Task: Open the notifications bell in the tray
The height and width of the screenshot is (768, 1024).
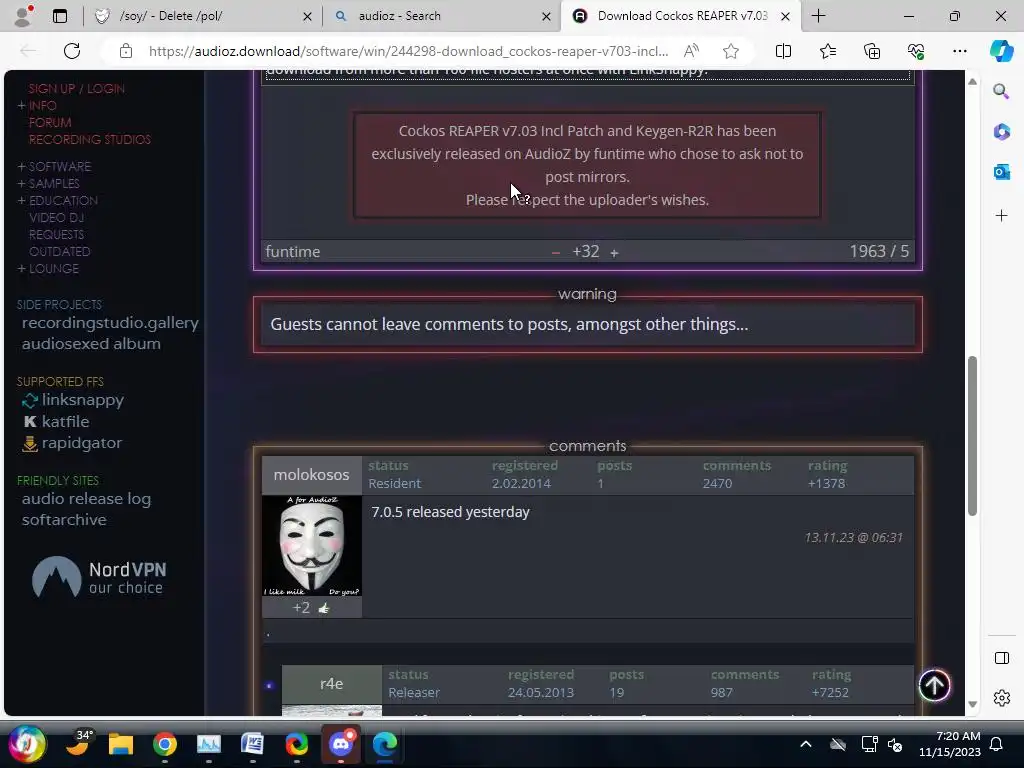Action: [x=996, y=744]
